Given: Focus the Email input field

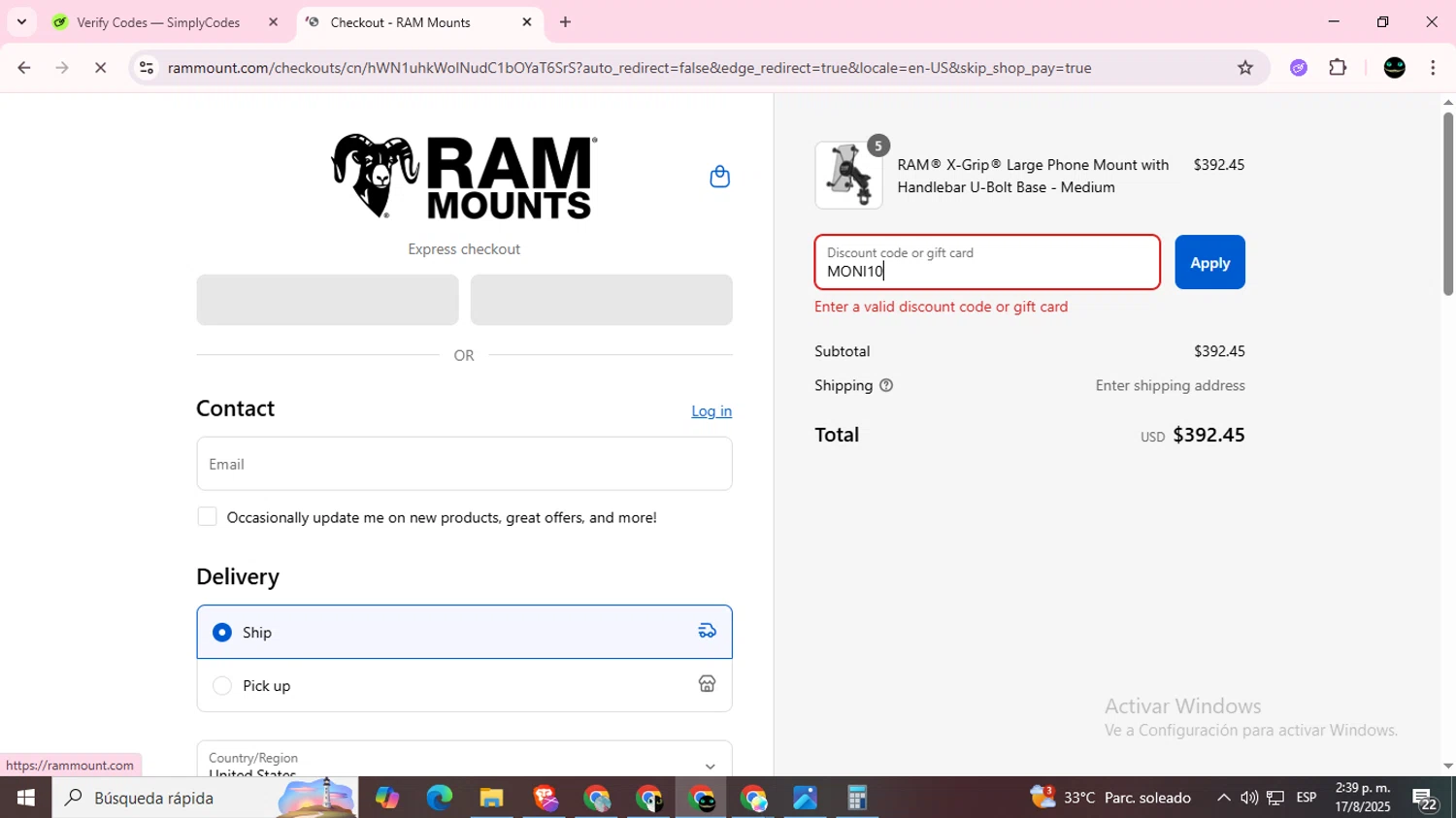Looking at the screenshot, I should pos(464,464).
